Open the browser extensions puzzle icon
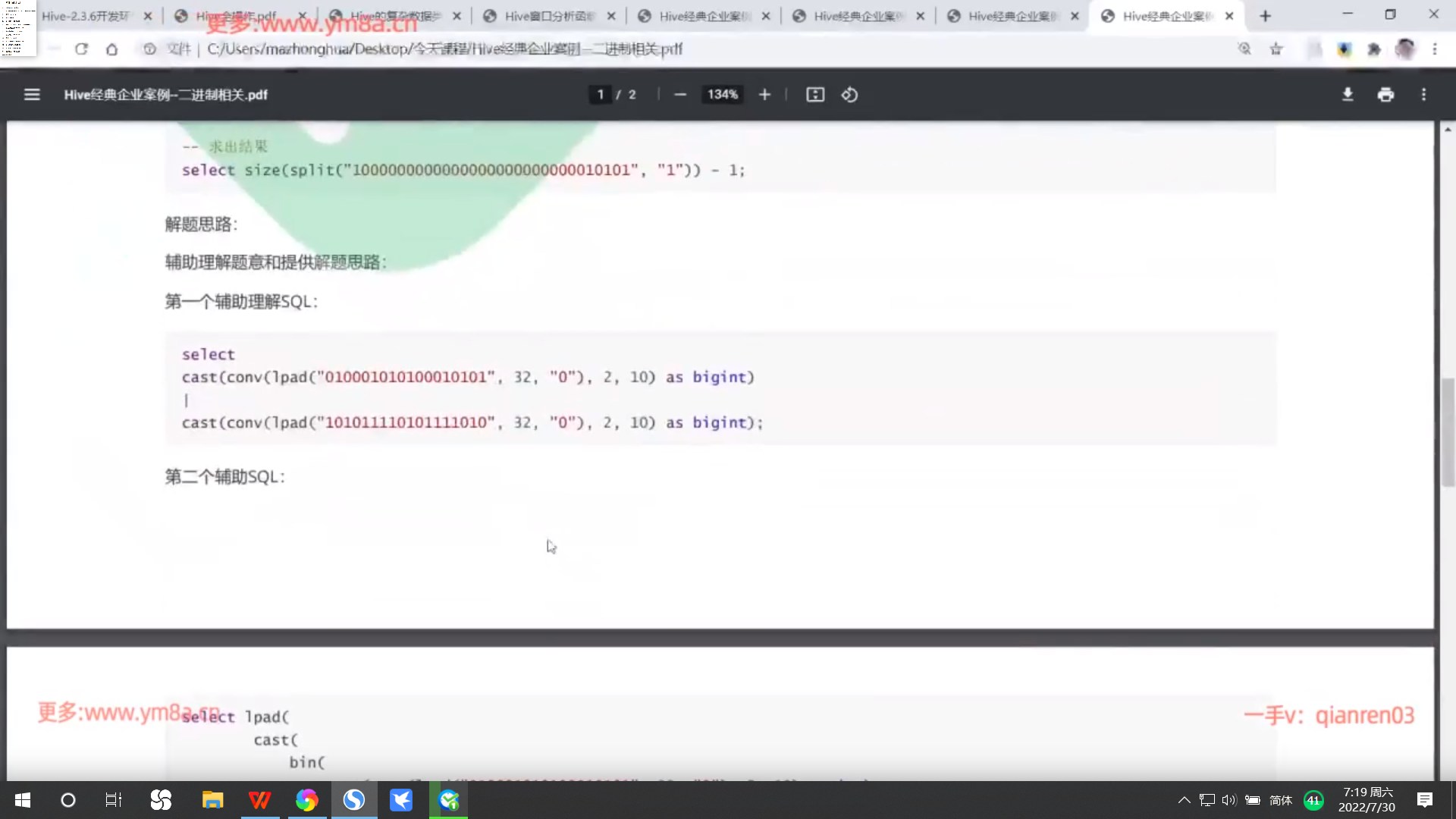This screenshot has width=1456, height=819. click(1373, 49)
